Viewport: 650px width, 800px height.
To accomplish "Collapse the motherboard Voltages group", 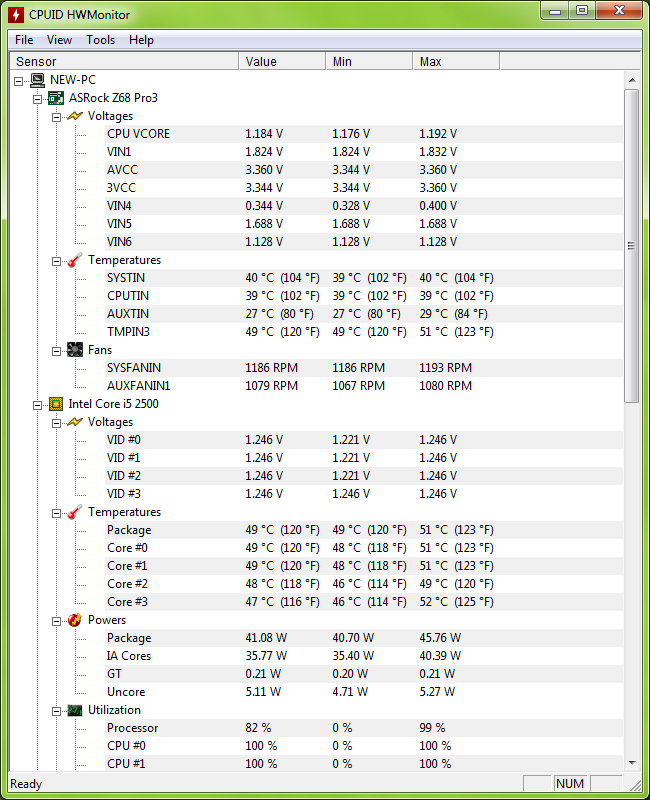I will (56, 117).
